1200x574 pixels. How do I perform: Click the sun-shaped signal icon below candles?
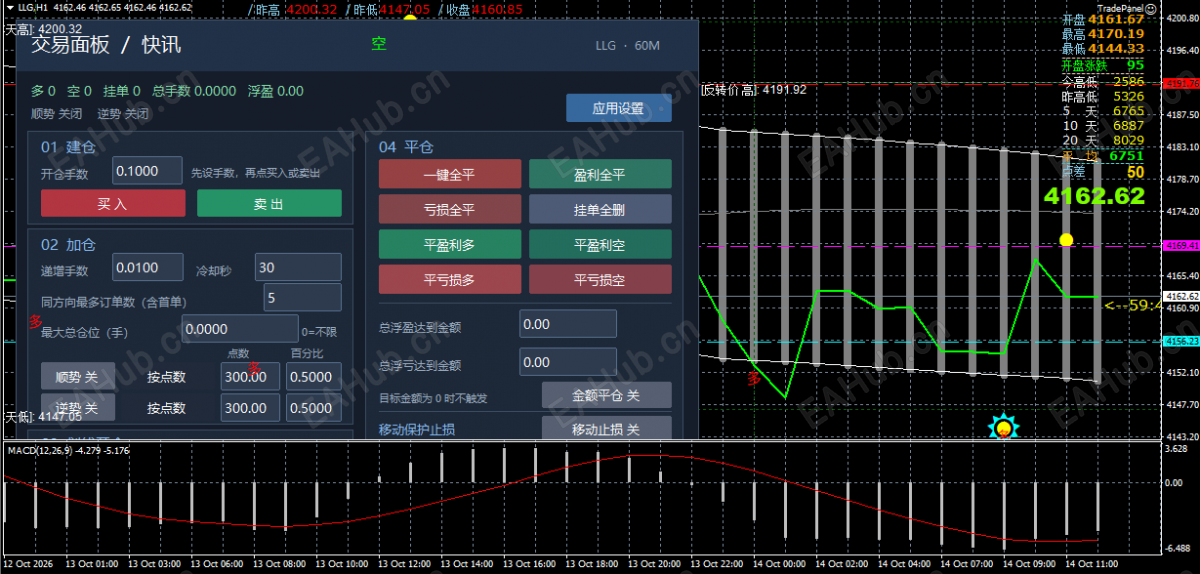pyautogui.click(x=1003, y=428)
